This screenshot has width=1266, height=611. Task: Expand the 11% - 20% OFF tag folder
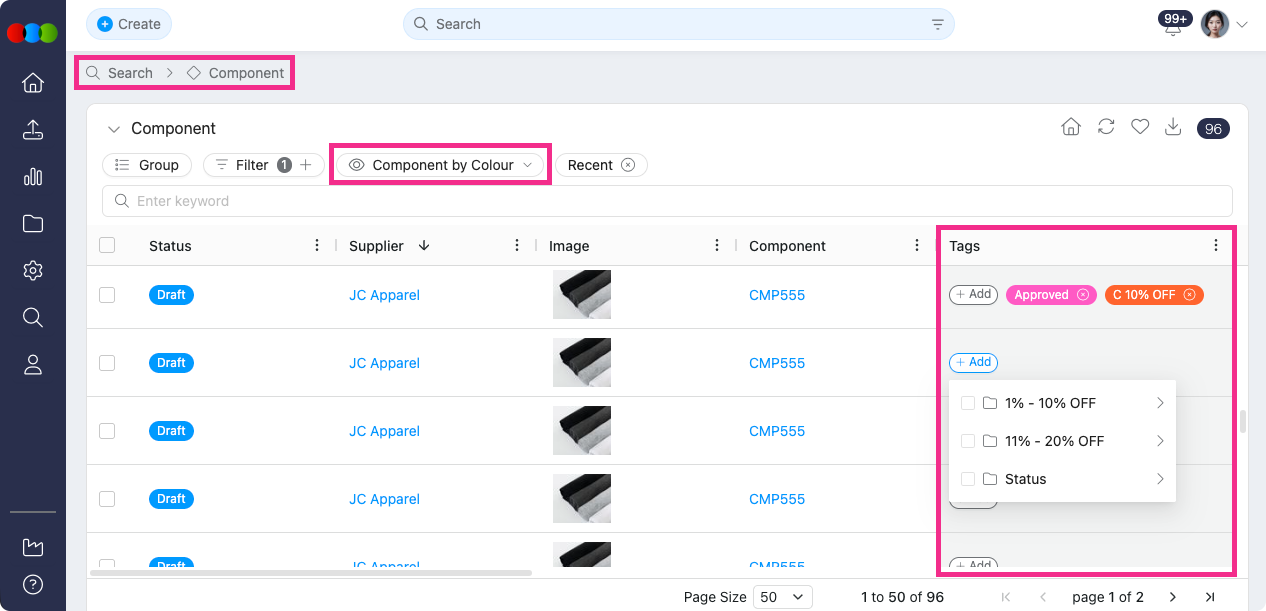click(1159, 440)
